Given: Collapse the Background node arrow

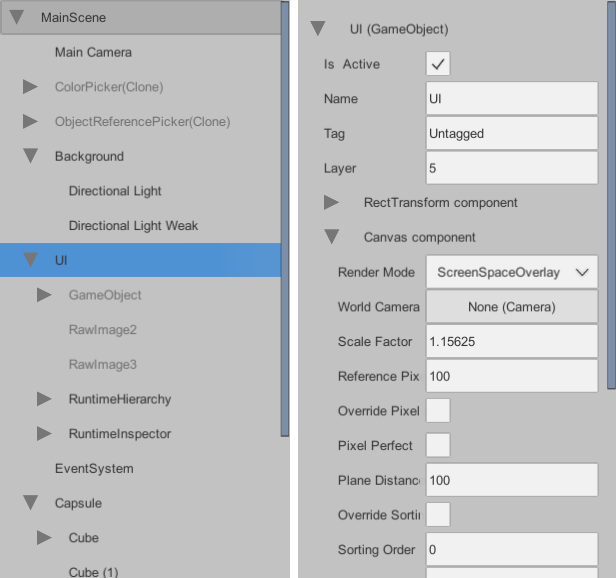Looking at the screenshot, I should click(x=30, y=156).
